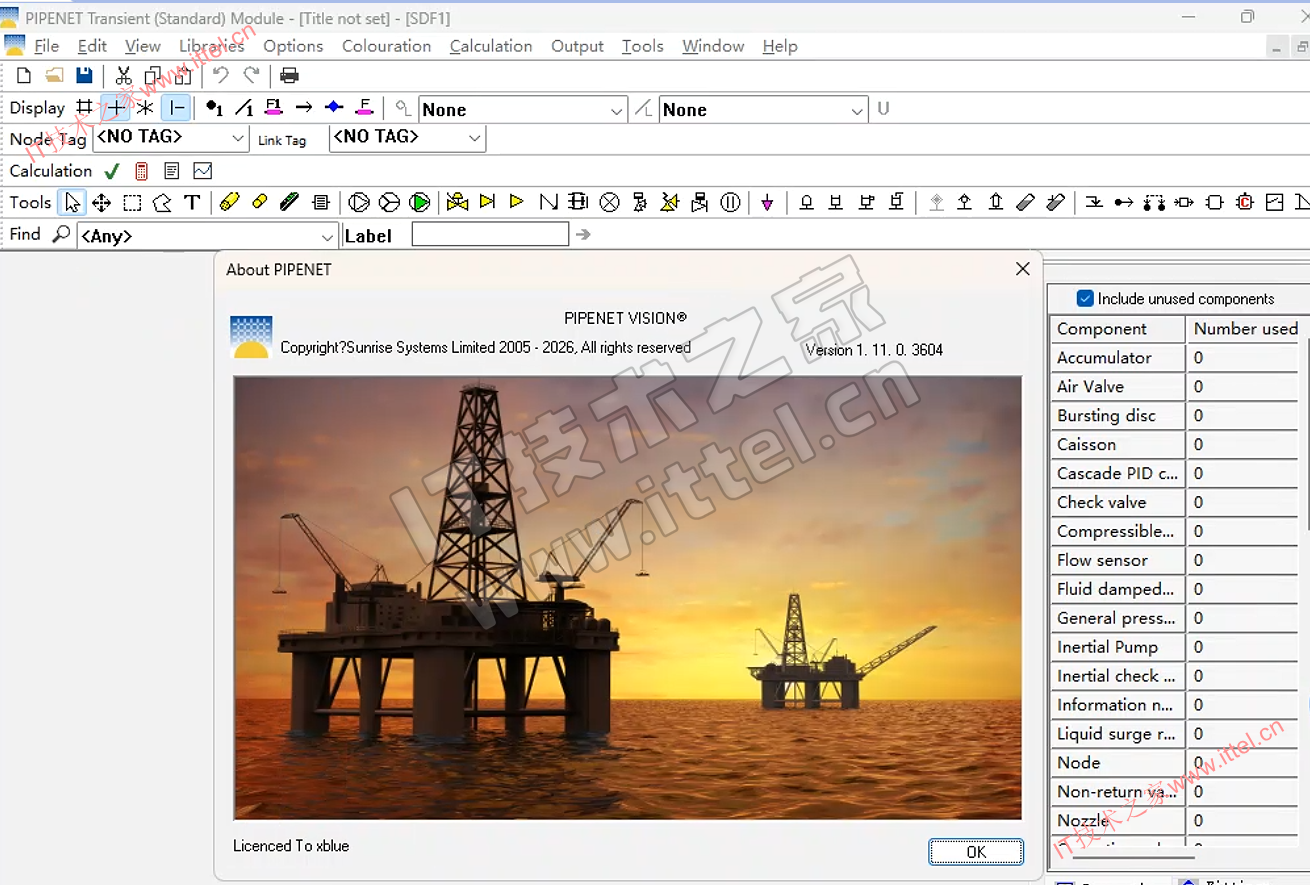Select the Text tool marked T
This screenshot has width=1310, height=885.
pos(192,203)
